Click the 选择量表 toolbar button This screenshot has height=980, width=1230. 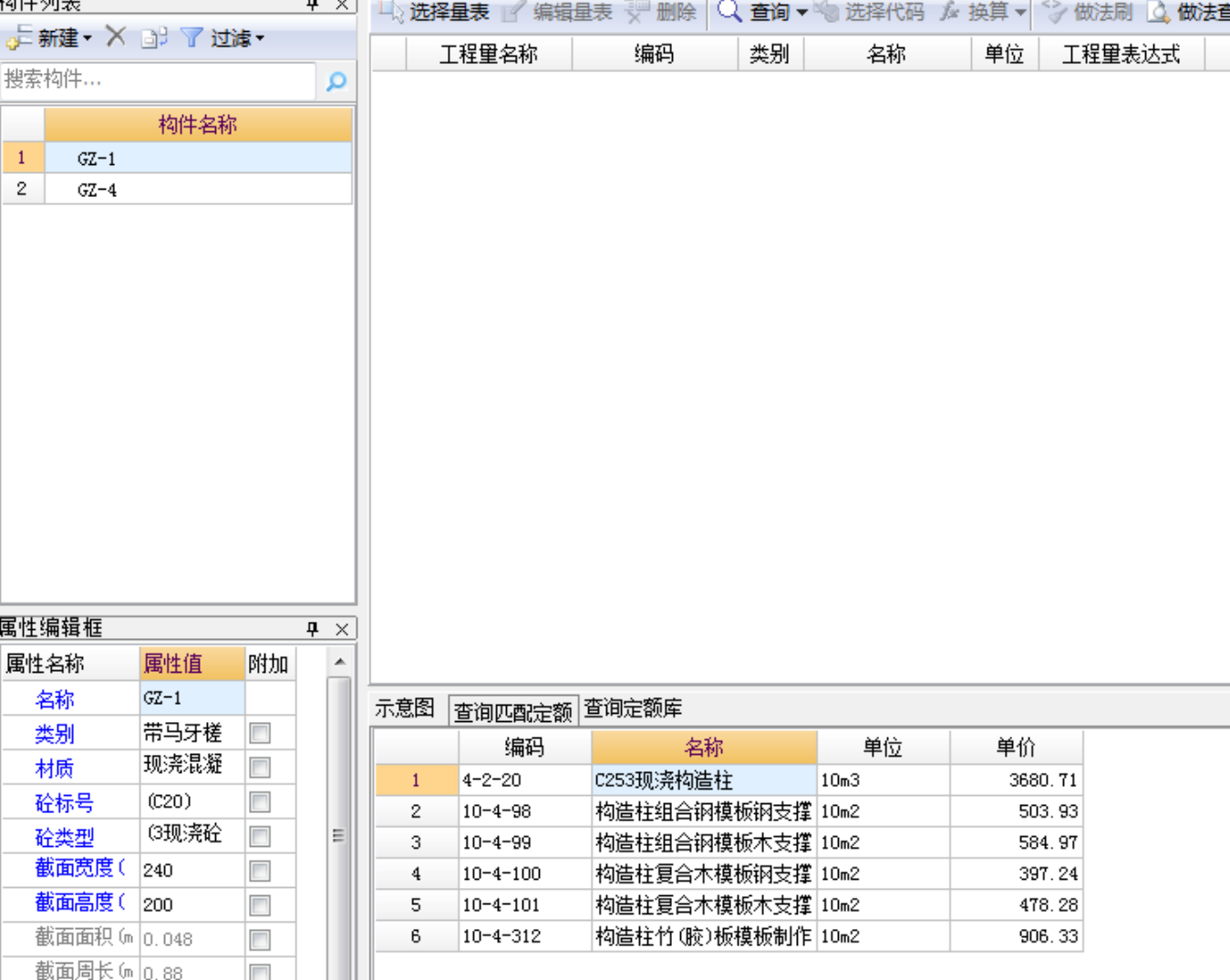click(x=436, y=12)
